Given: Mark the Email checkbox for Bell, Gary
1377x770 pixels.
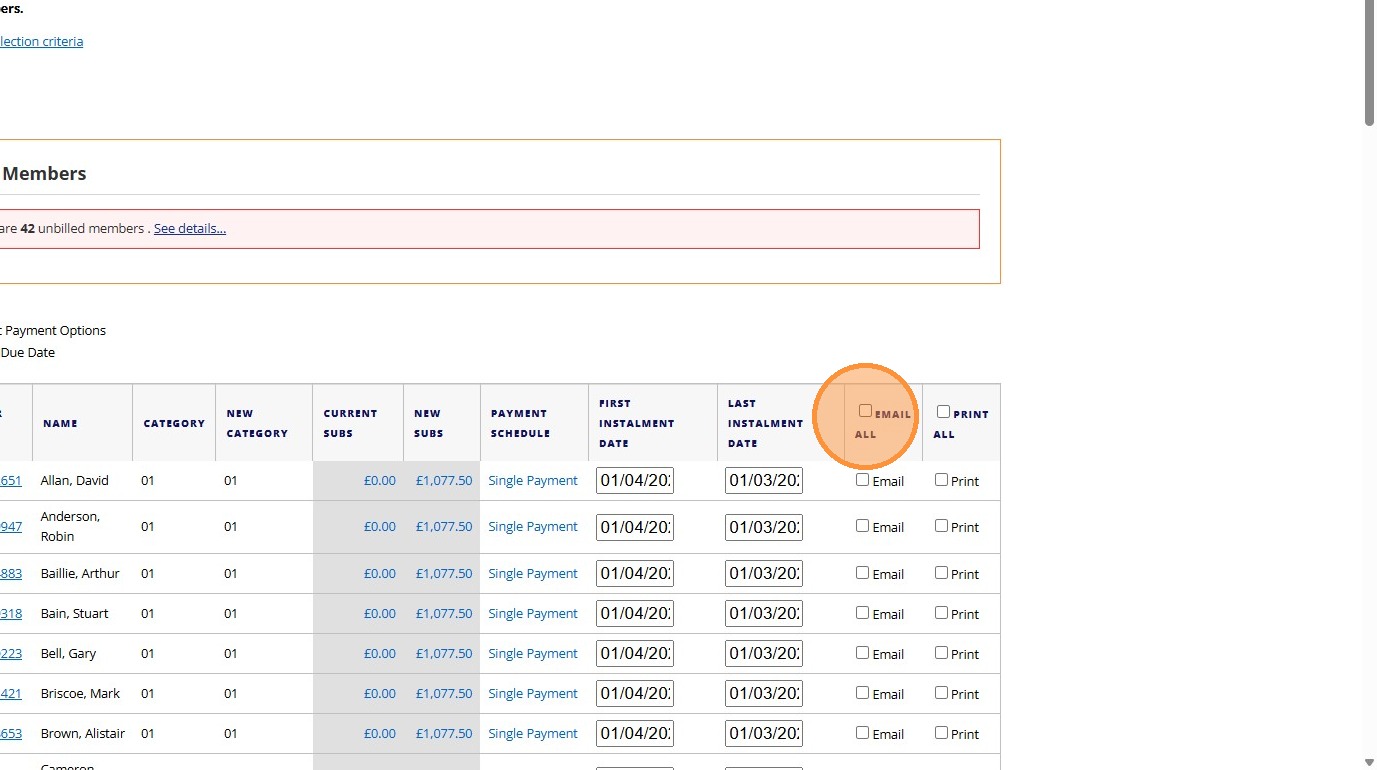Looking at the screenshot, I should coord(862,653).
